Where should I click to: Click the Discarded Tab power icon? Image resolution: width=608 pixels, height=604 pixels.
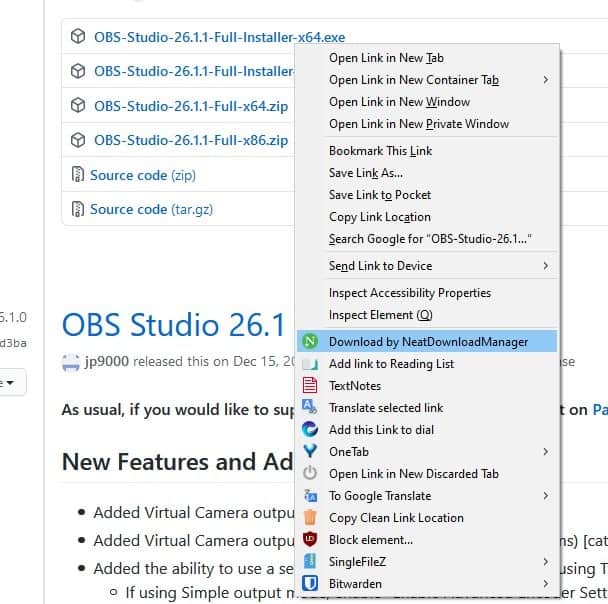(310, 473)
